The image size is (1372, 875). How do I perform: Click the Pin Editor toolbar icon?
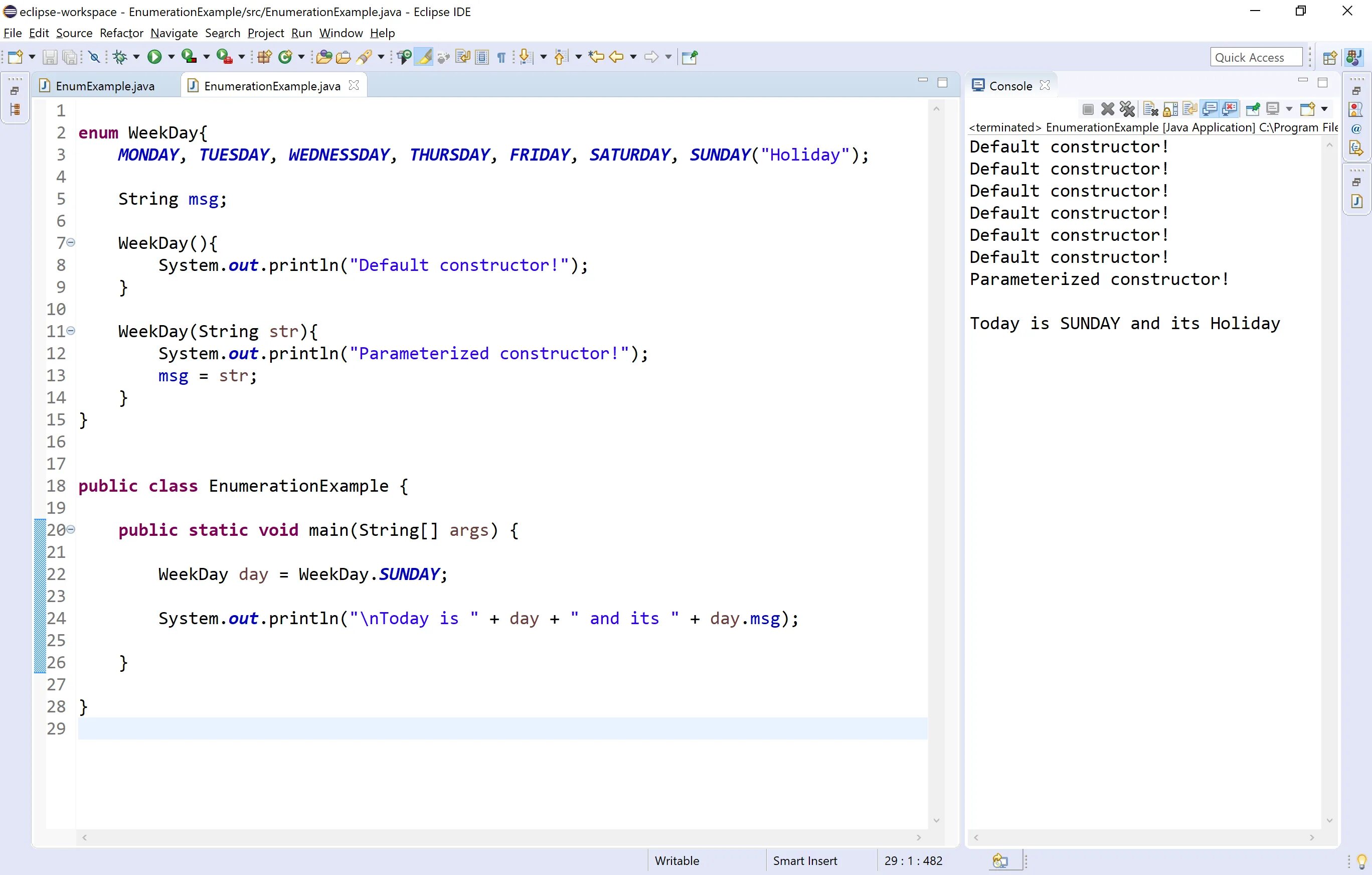(690, 57)
